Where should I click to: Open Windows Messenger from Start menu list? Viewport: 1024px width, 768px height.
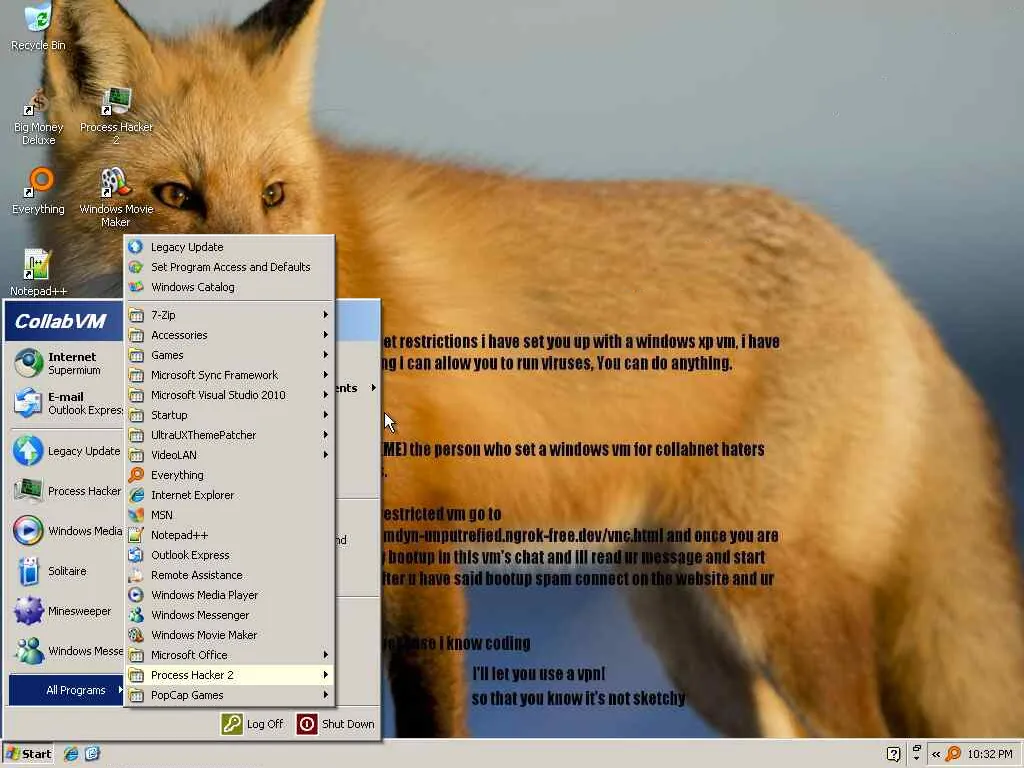[65, 651]
